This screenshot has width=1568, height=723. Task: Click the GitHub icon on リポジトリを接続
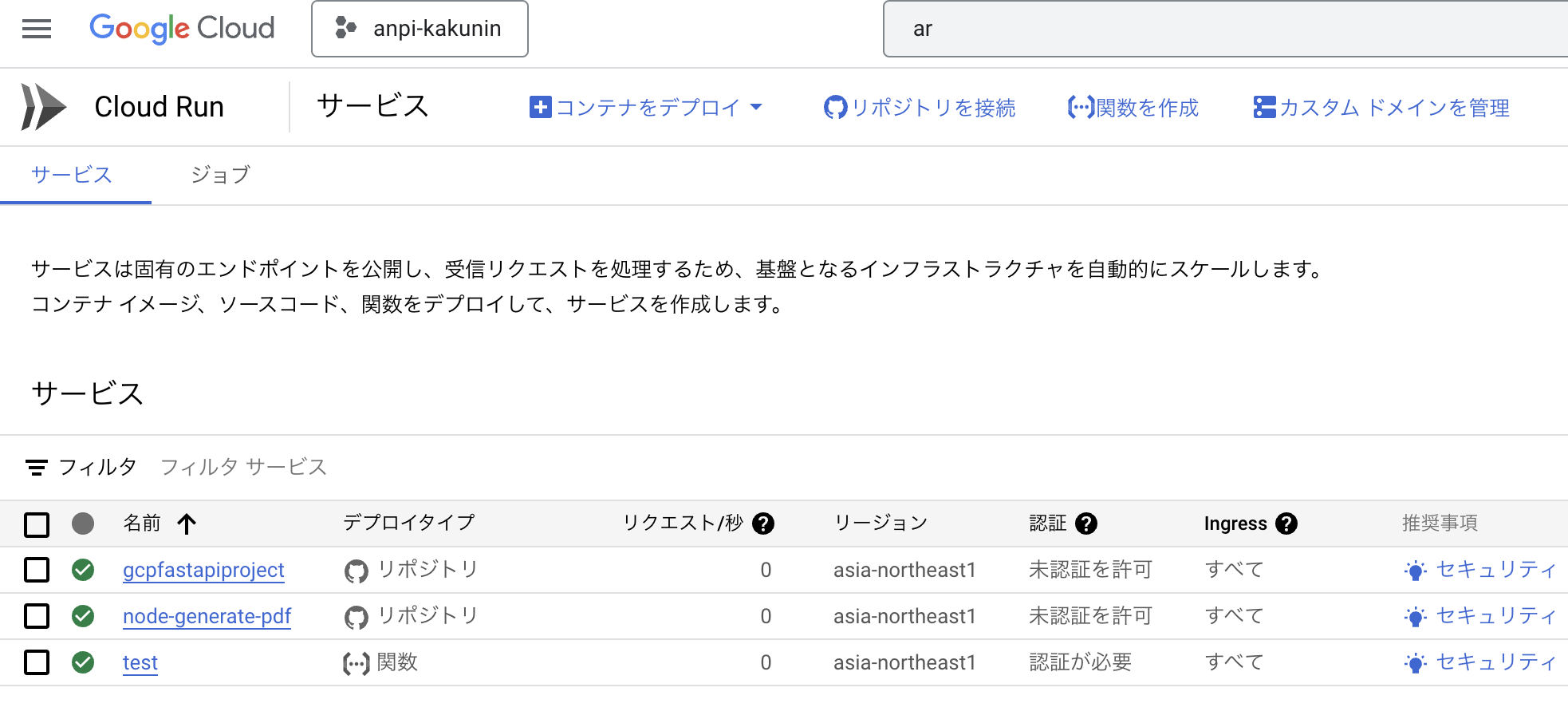click(x=835, y=107)
